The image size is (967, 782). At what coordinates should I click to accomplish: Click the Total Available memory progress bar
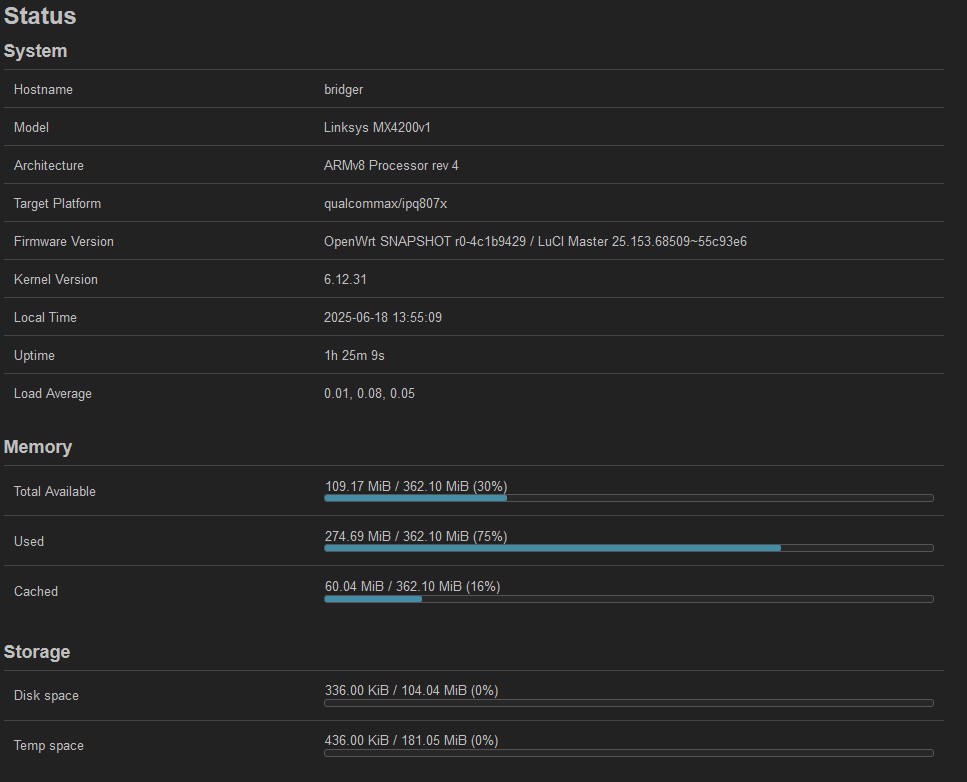coord(629,498)
